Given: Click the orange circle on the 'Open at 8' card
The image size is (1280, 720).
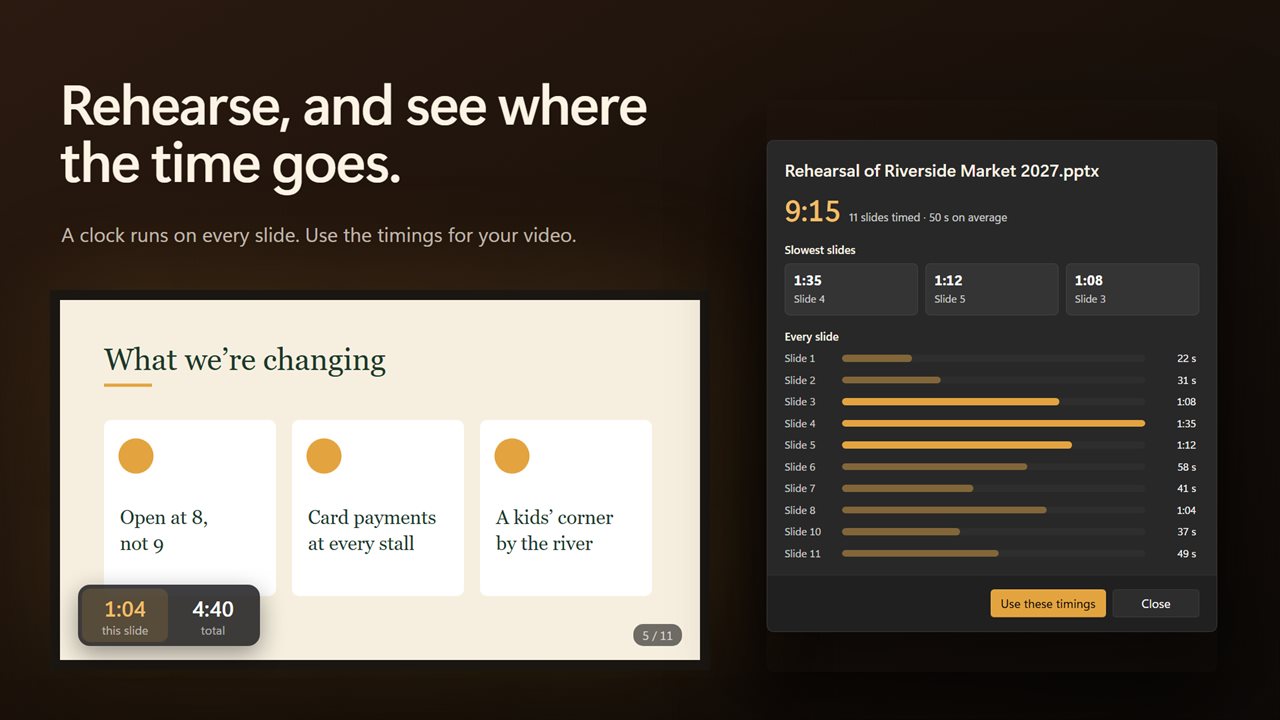Looking at the screenshot, I should pos(136,456).
